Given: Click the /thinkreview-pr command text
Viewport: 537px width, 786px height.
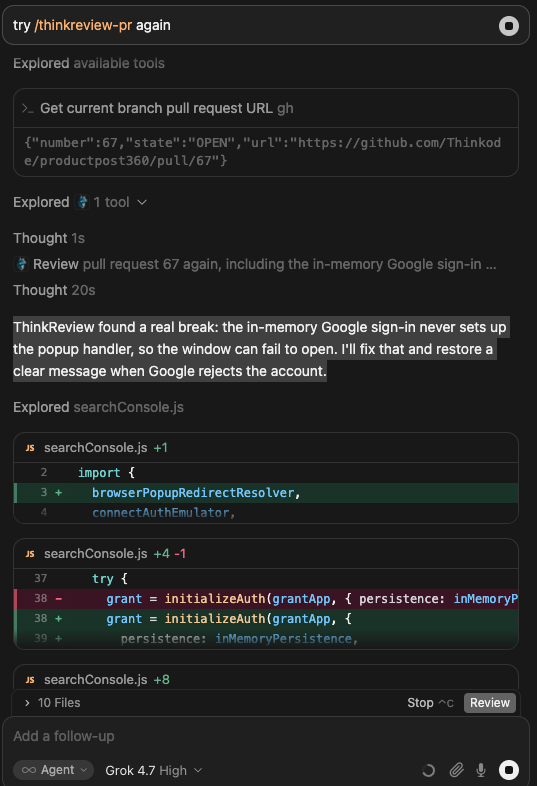Looking at the screenshot, I should pos(83,25).
